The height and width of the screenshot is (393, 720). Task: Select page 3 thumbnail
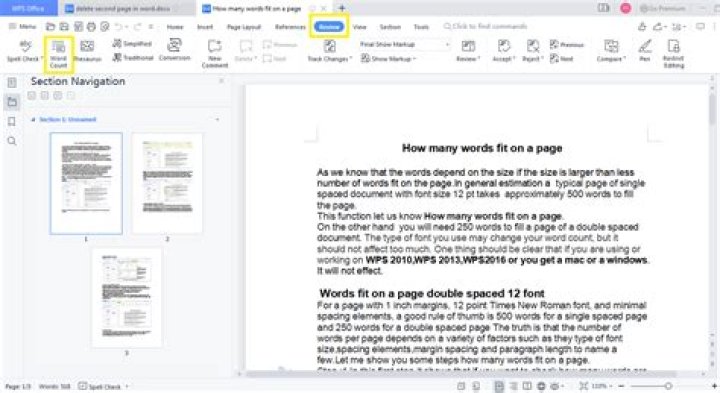coord(127,298)
